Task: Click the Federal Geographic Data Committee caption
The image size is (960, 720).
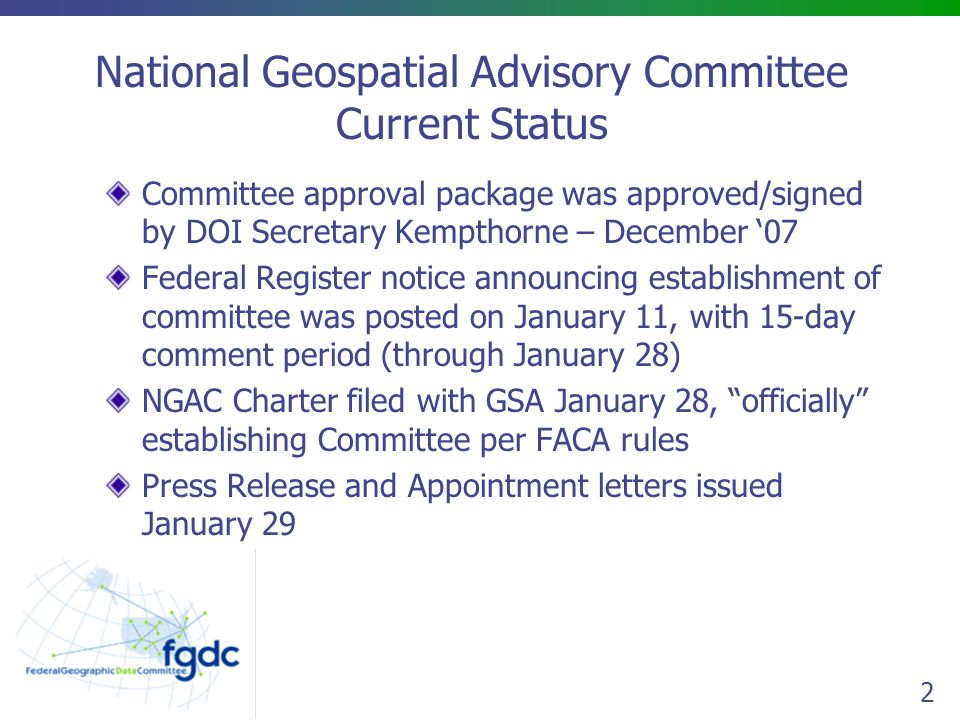Action: point(105,671)
